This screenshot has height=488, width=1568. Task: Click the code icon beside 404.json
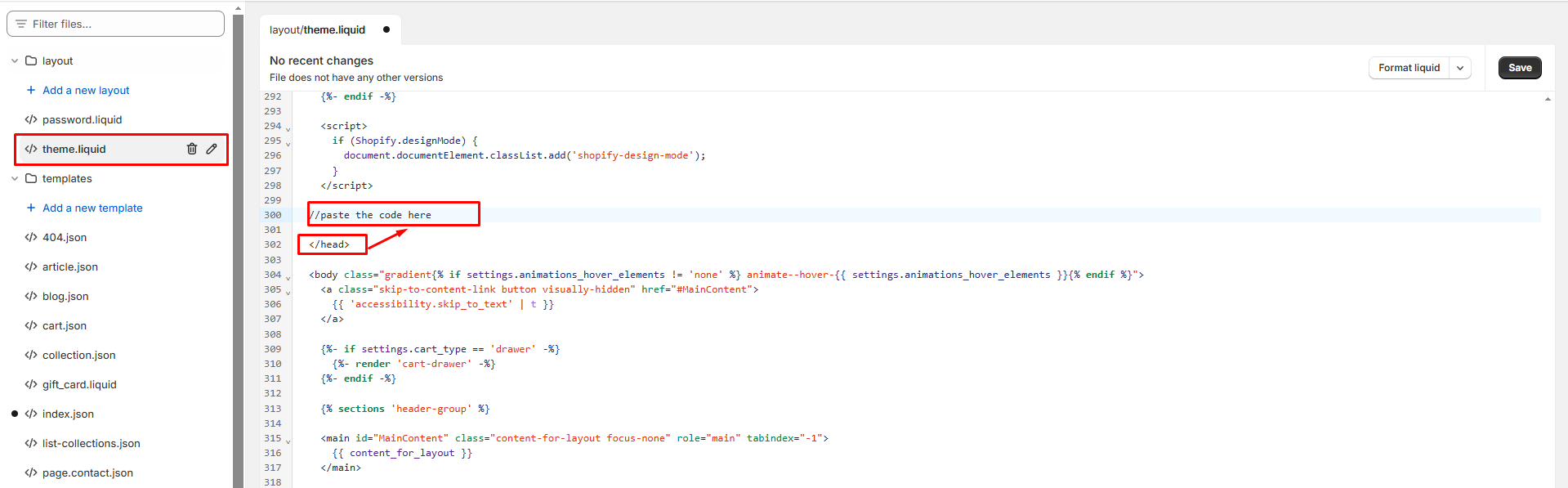point(31,237)
